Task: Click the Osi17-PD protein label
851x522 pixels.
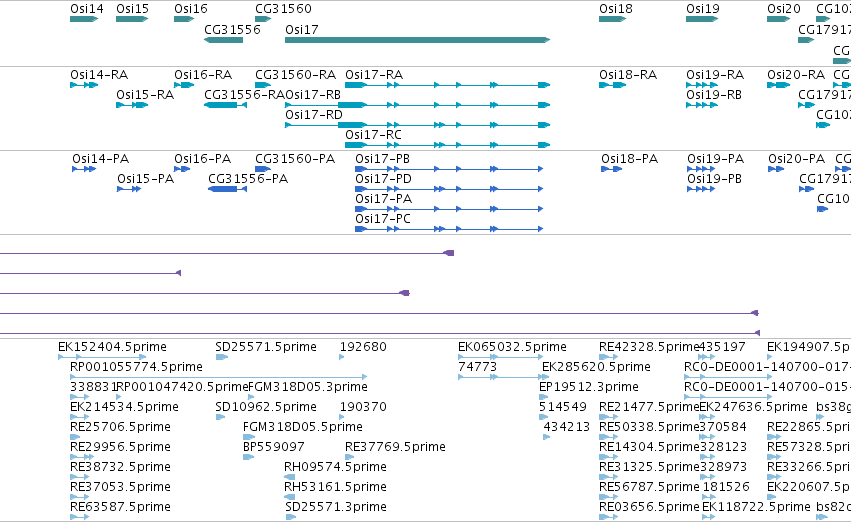Action: [x=383, y=179]
